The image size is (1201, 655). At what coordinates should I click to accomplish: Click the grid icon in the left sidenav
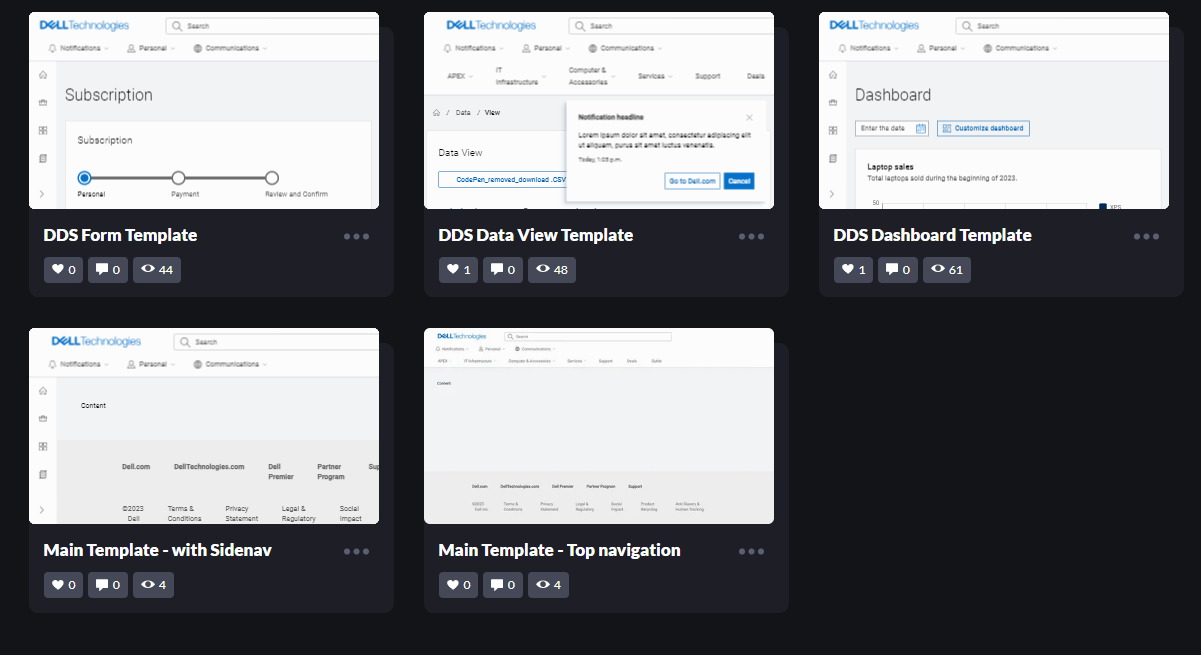pos(42,129)
